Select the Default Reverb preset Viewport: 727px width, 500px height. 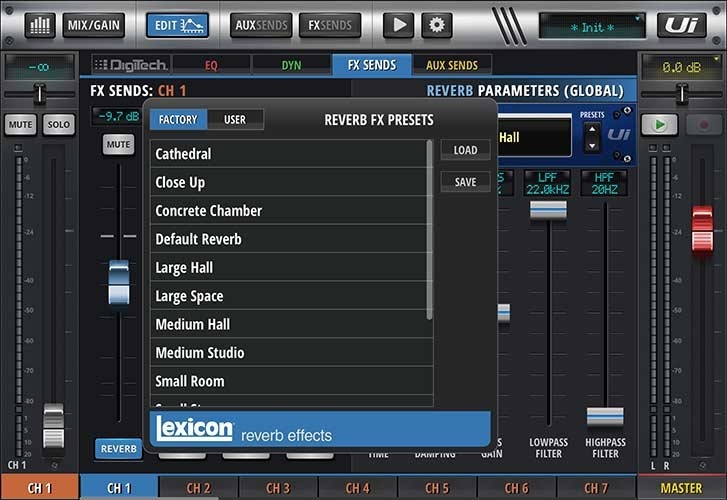[291, 239]
